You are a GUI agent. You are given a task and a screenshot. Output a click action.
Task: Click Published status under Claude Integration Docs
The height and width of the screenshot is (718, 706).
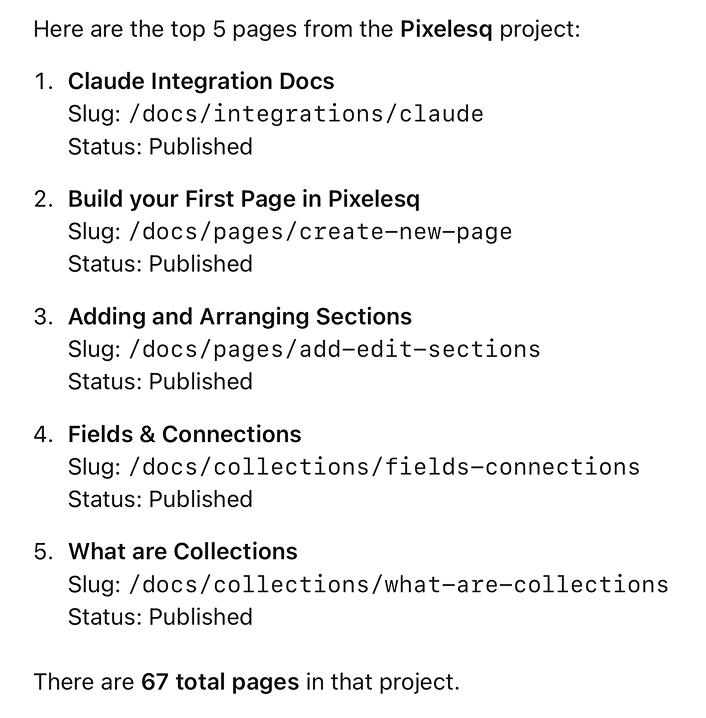201,146
